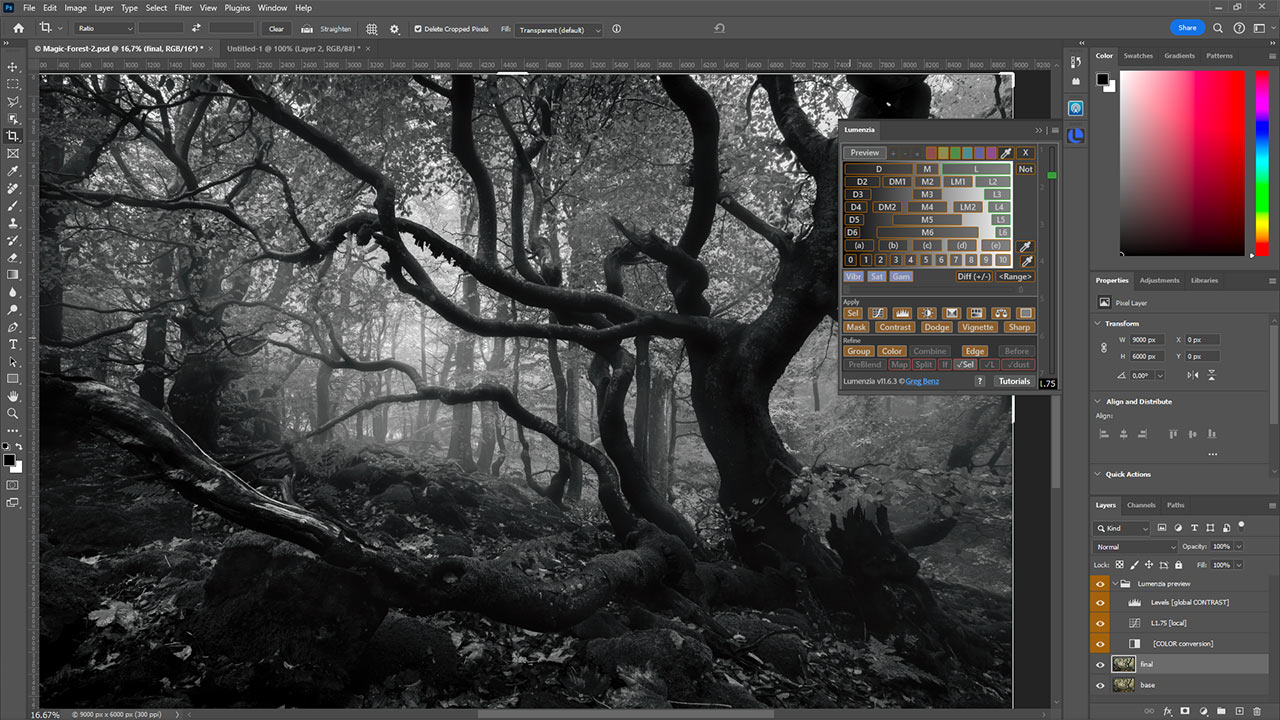Collapse the Lumenzia preview group
1280x720 pixels.
point(1115,583)
